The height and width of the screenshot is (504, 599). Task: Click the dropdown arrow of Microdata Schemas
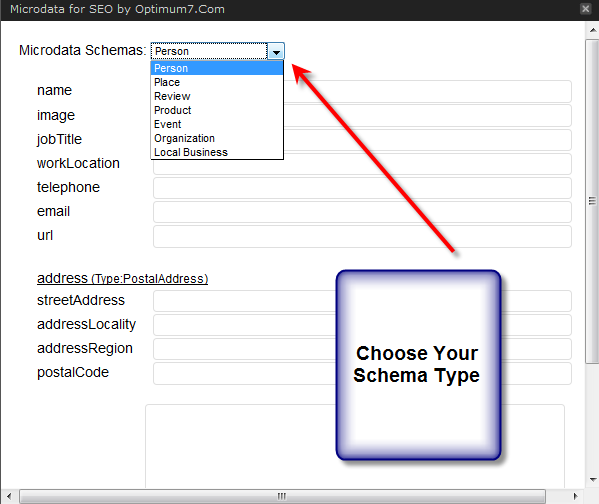(x=276, y=51)
